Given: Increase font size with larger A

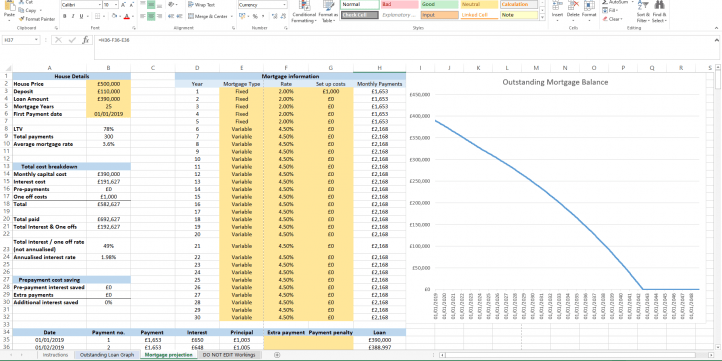Looking at the screenshot, I should click(122, 5).
